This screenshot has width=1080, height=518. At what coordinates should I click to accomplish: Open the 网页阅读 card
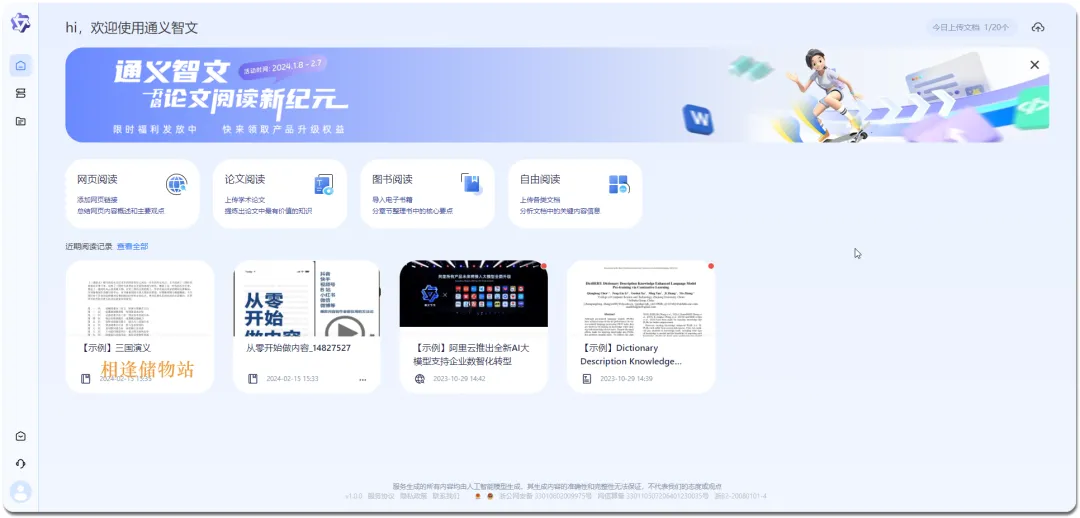click(133, 194)
